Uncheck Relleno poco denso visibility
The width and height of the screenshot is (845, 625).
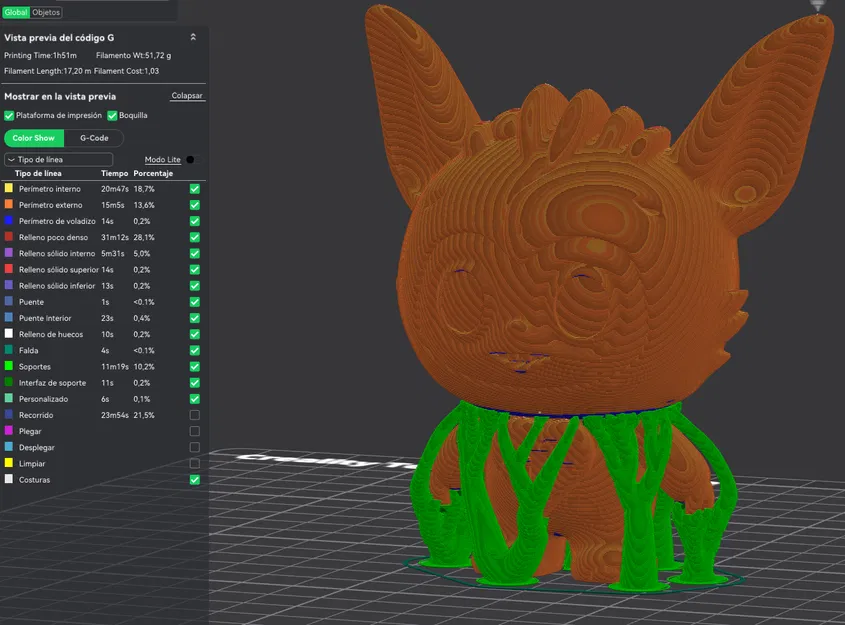[194, 237]
